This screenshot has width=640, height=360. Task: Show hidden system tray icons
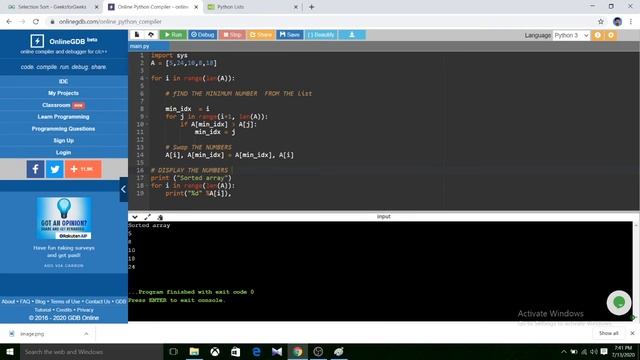point(564,351)
